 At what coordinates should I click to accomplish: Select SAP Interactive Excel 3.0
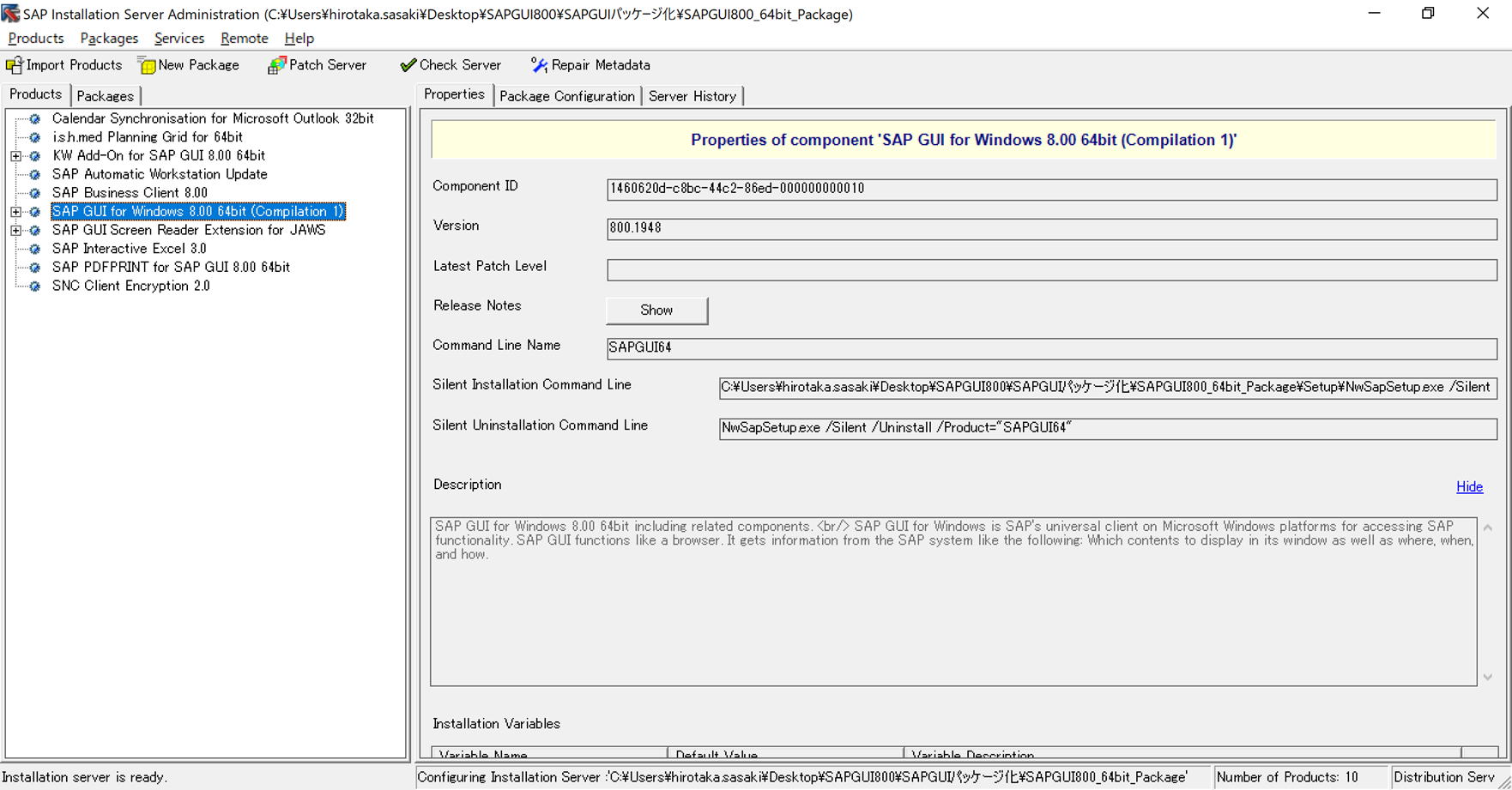130,250
